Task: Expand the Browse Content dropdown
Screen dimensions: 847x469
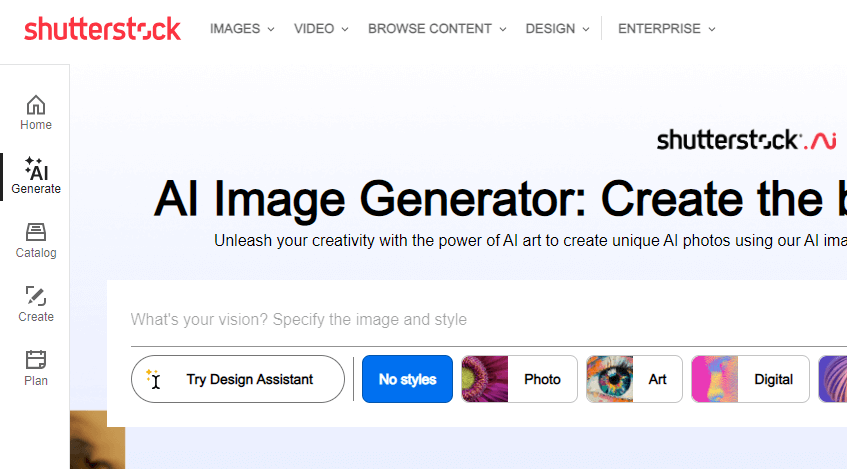Action: (437, 29)
